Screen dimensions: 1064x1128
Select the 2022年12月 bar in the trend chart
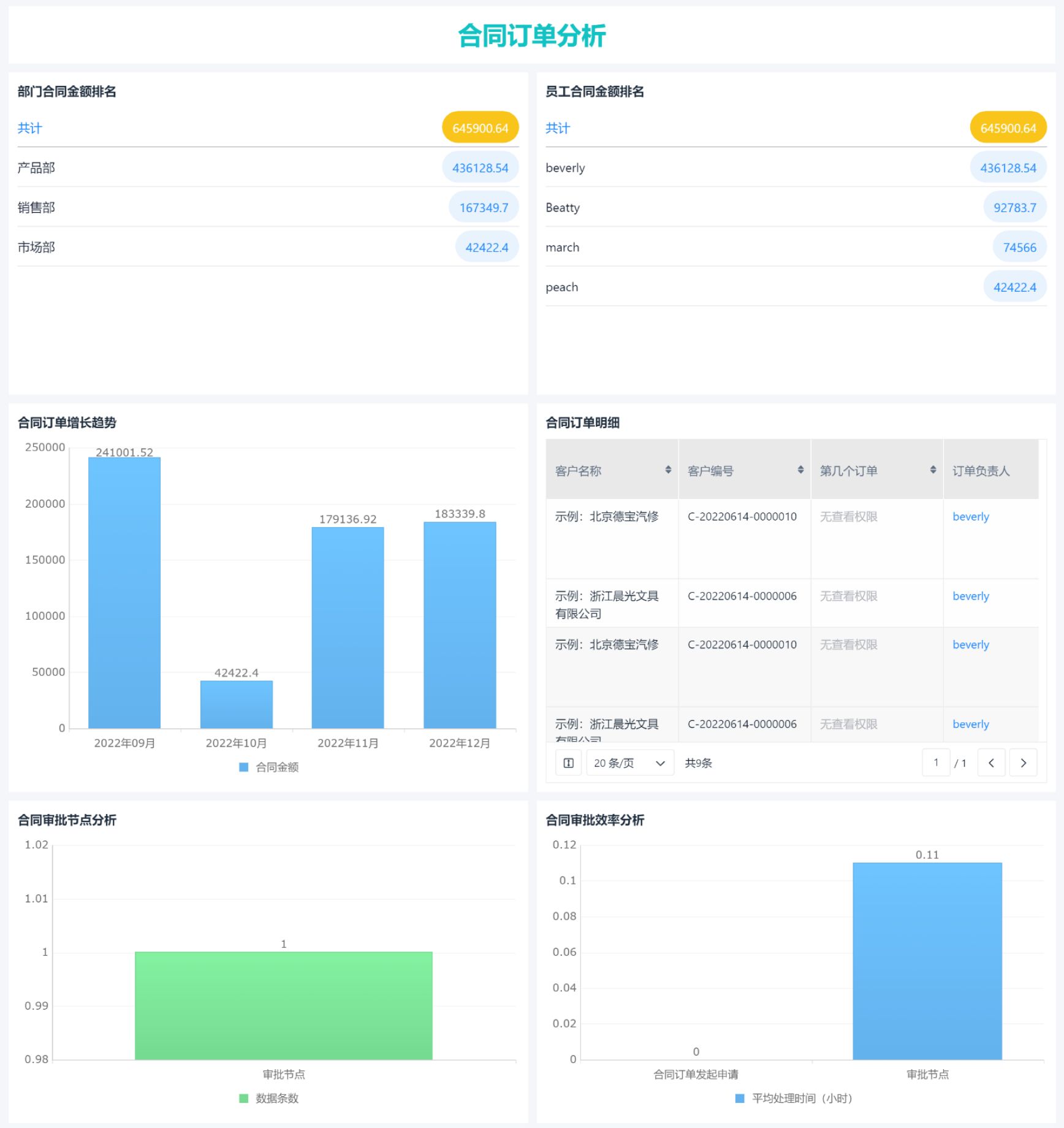[460, 625]
